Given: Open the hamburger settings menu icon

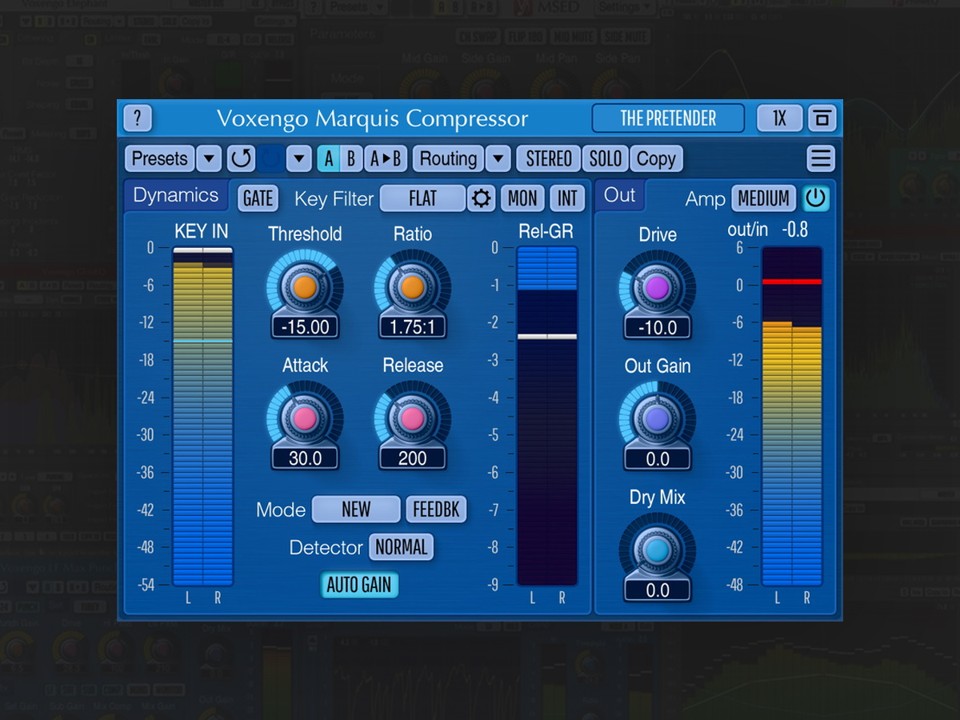Looking at the screenshot, I should 820,159.
